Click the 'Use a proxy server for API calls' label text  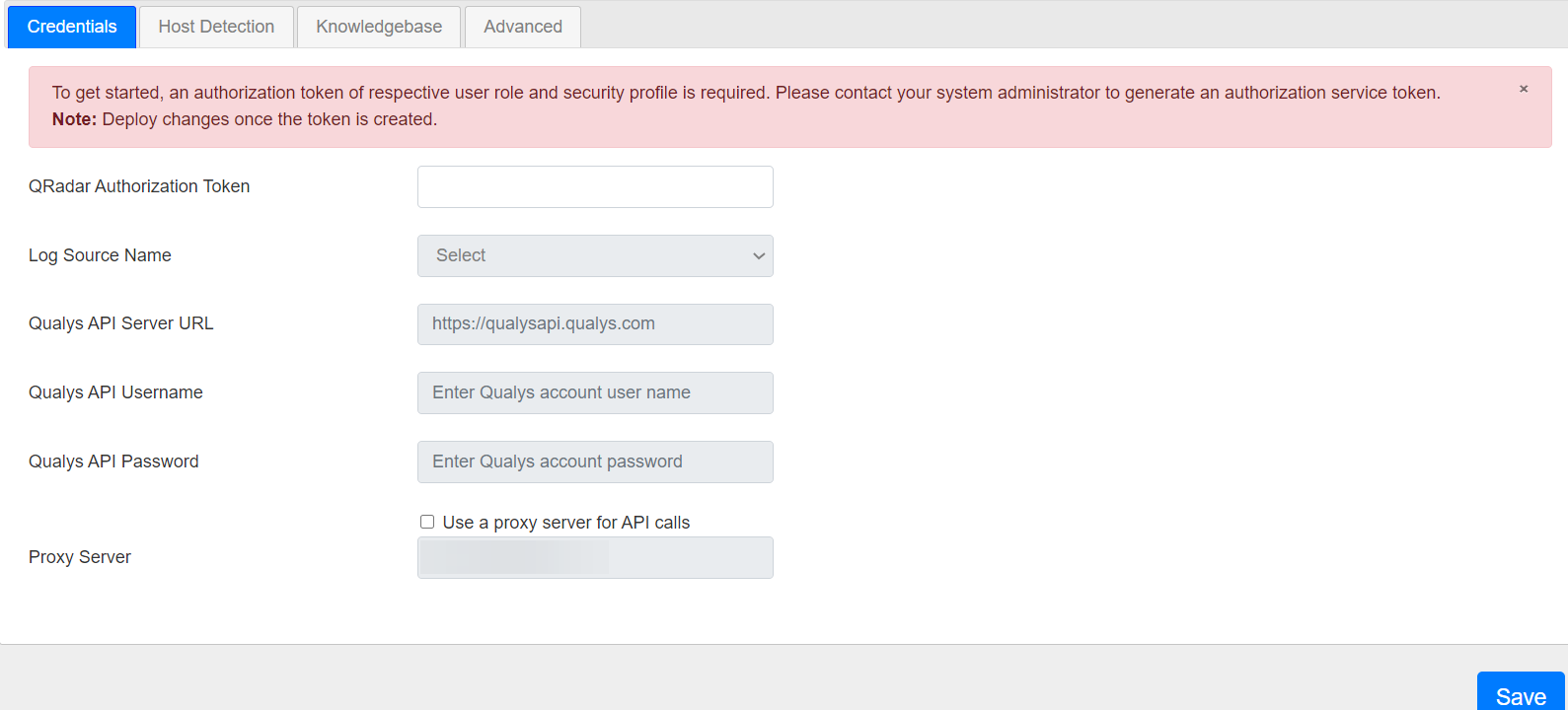click(565, 523)
